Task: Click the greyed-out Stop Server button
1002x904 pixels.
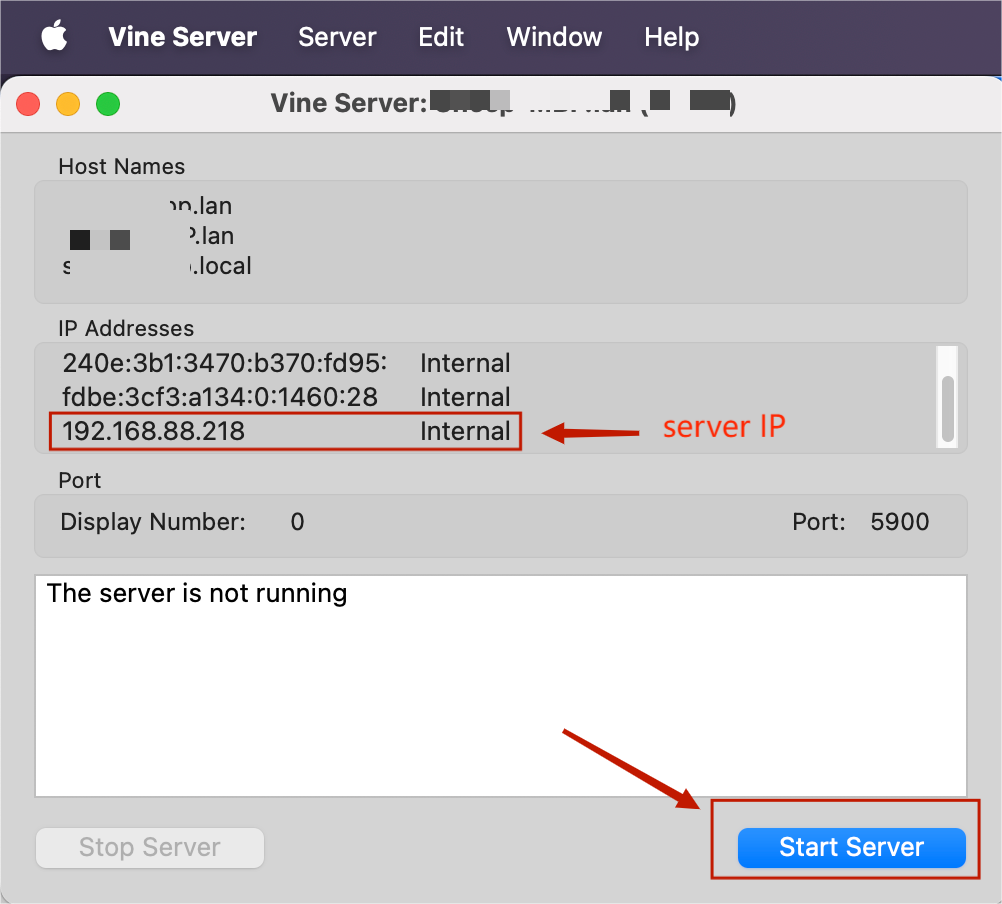Action: pos(150,847)
